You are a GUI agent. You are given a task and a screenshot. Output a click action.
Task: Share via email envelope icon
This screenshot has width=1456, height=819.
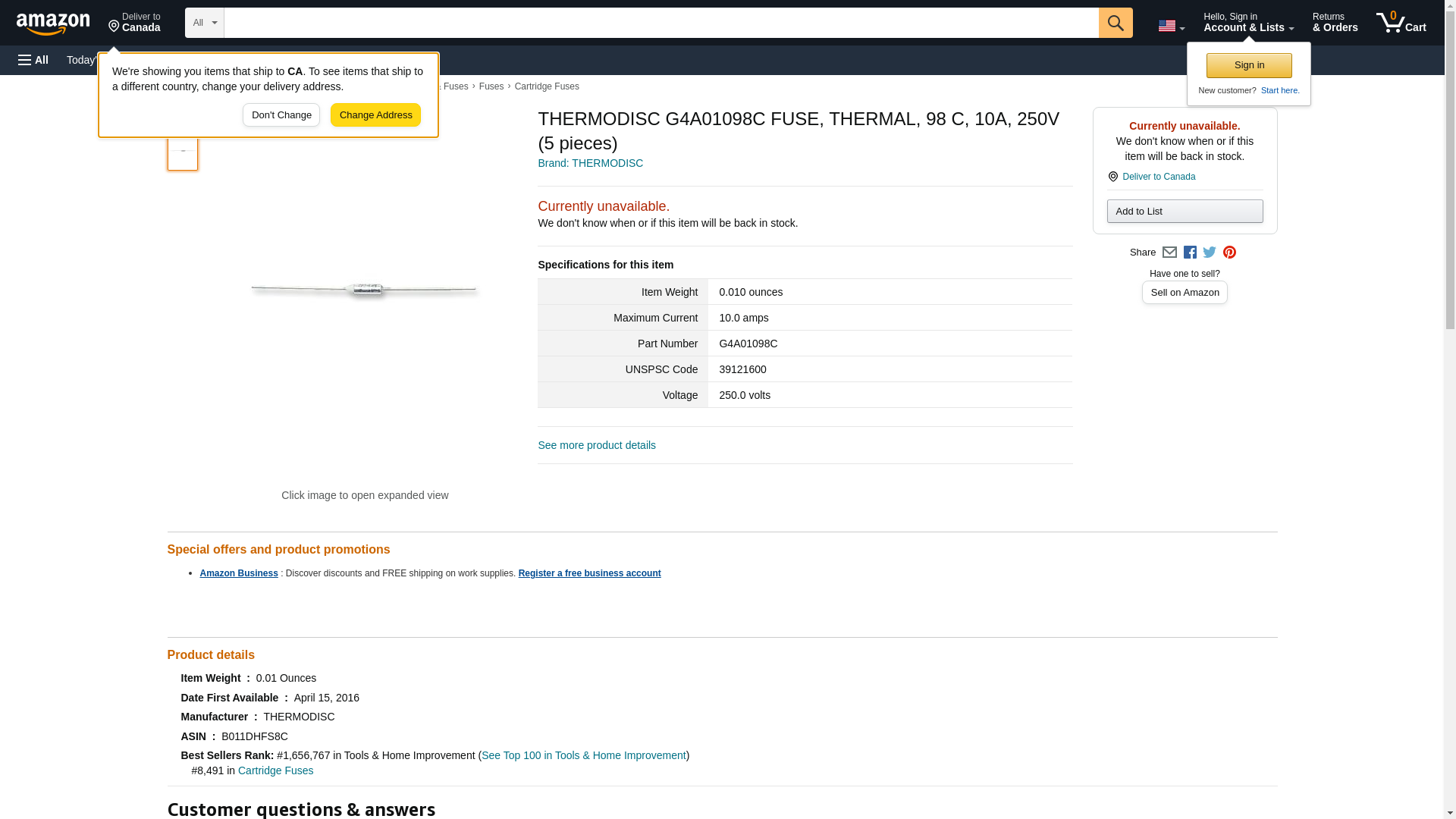click(1169, 253)
